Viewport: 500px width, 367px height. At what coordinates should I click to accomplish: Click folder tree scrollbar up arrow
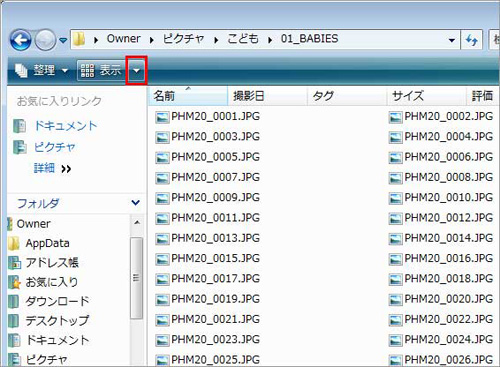click(136, 223)
